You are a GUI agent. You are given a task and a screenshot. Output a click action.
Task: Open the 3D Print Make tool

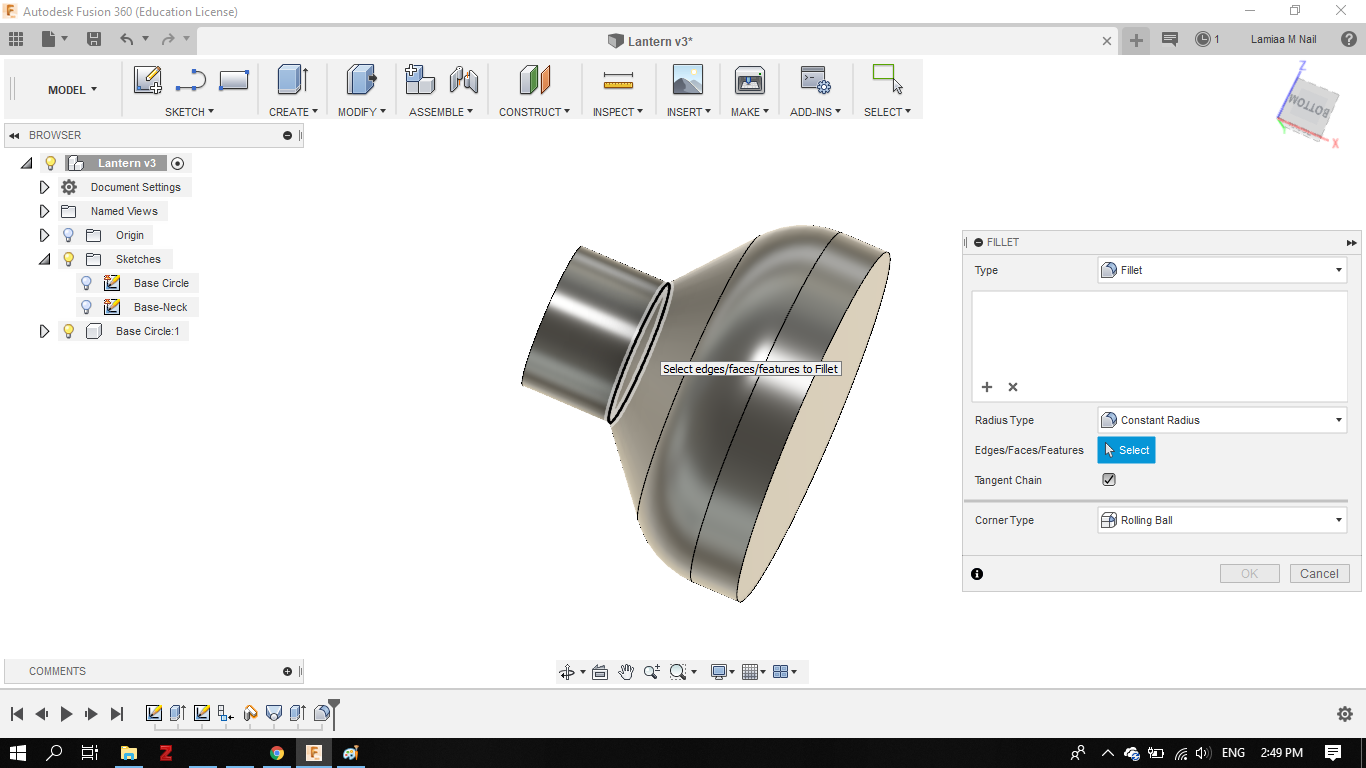click(750, 80)
